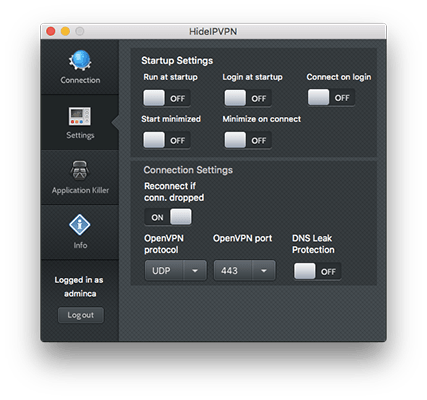
Task: Expand the OpenVPN port 443 dropdown
Action: coord(245,270)
